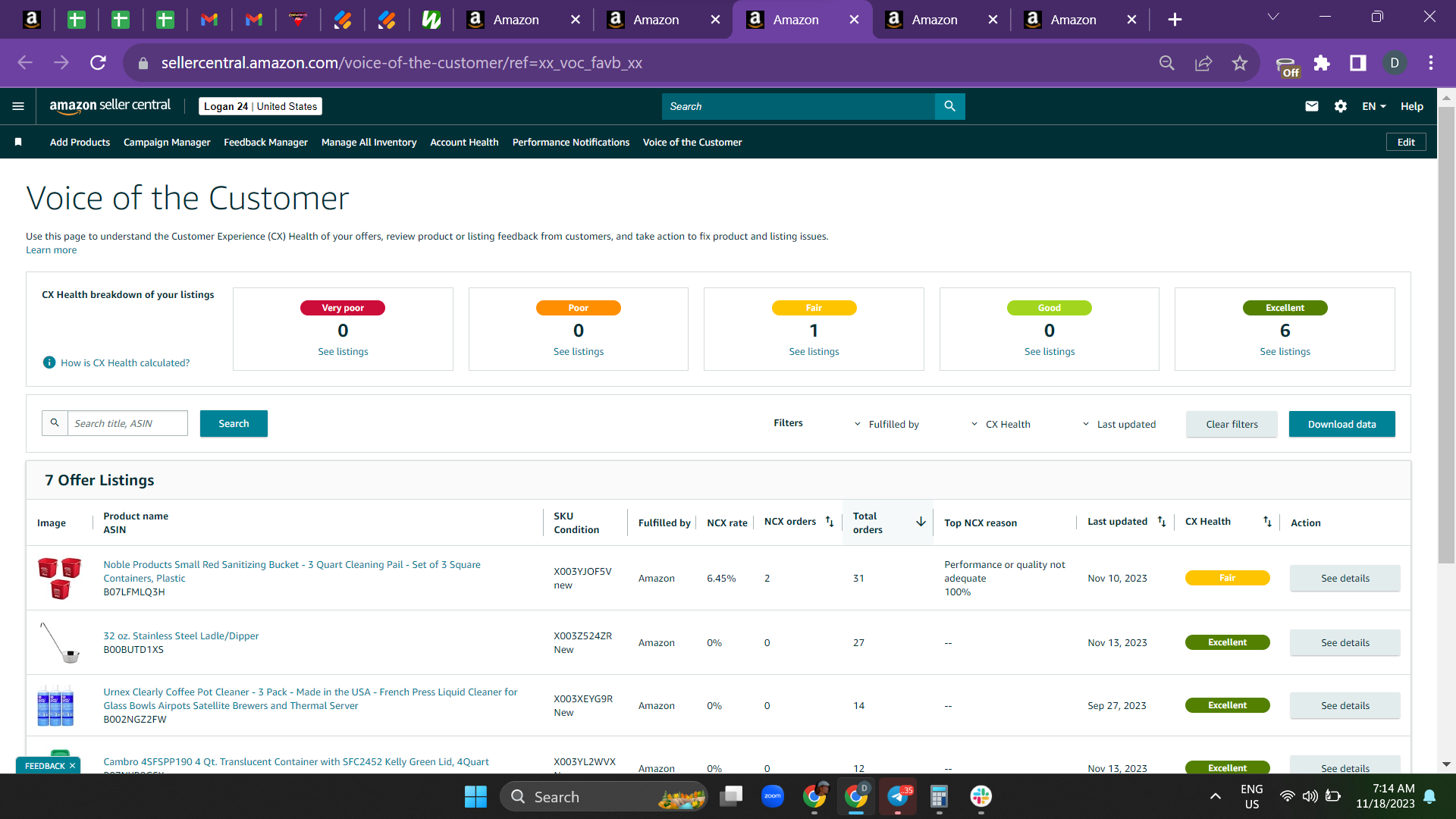Expand the Fulfilled by filter dropdown
This screenshot has height=819, width=1456.
point(886,424)
